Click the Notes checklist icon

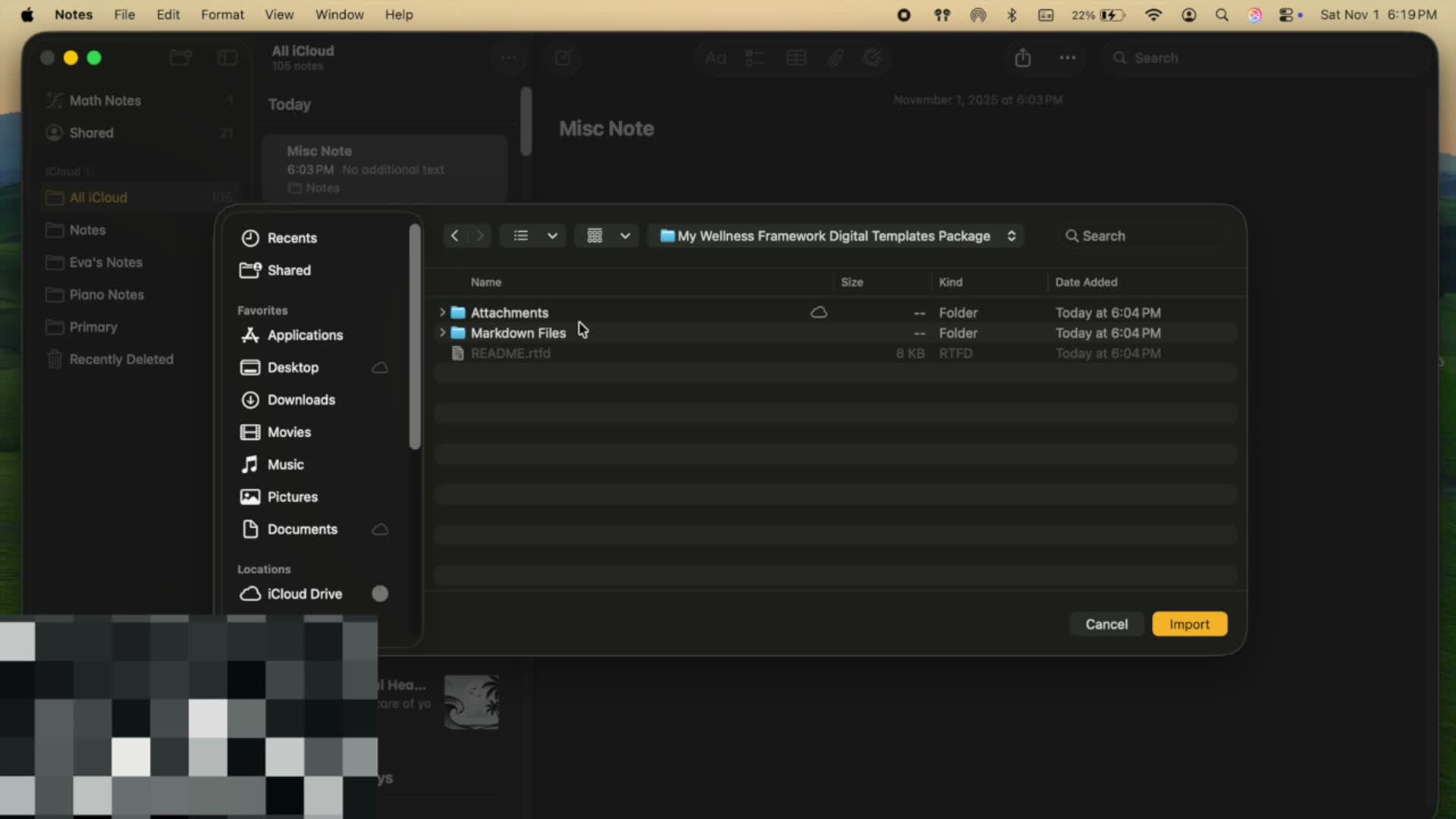coord(755,58)
